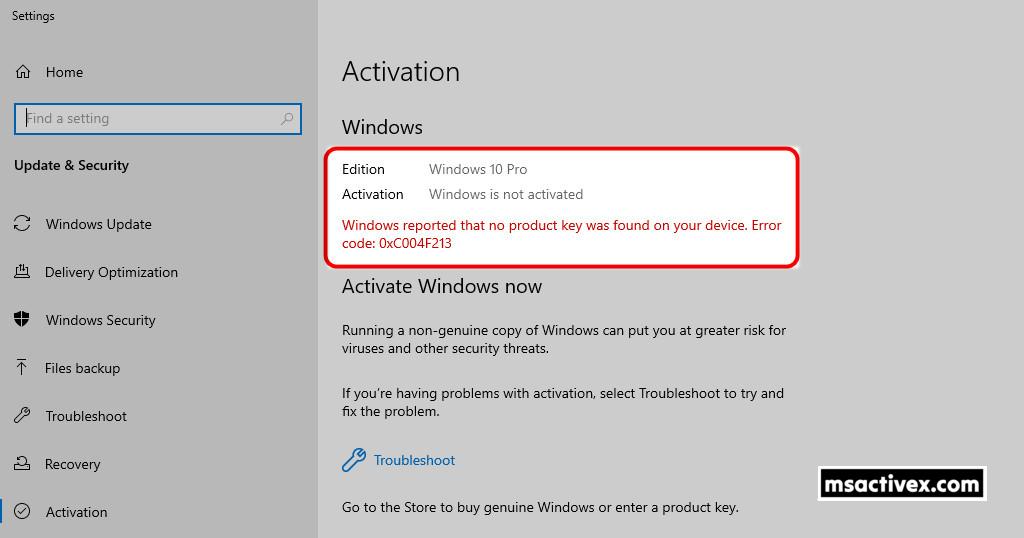Open Delivery Optimization page

(x=111, y=272)
